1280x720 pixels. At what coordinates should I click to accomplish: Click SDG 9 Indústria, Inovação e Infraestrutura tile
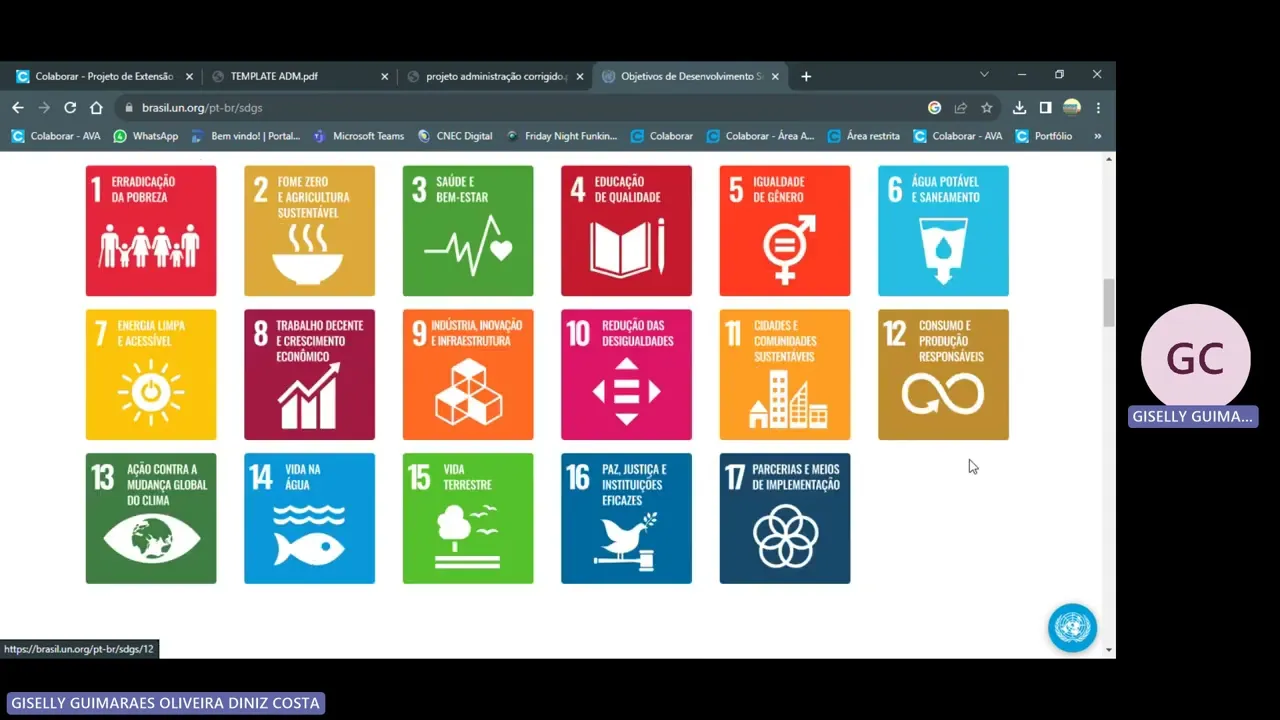(x=468, y=375)
